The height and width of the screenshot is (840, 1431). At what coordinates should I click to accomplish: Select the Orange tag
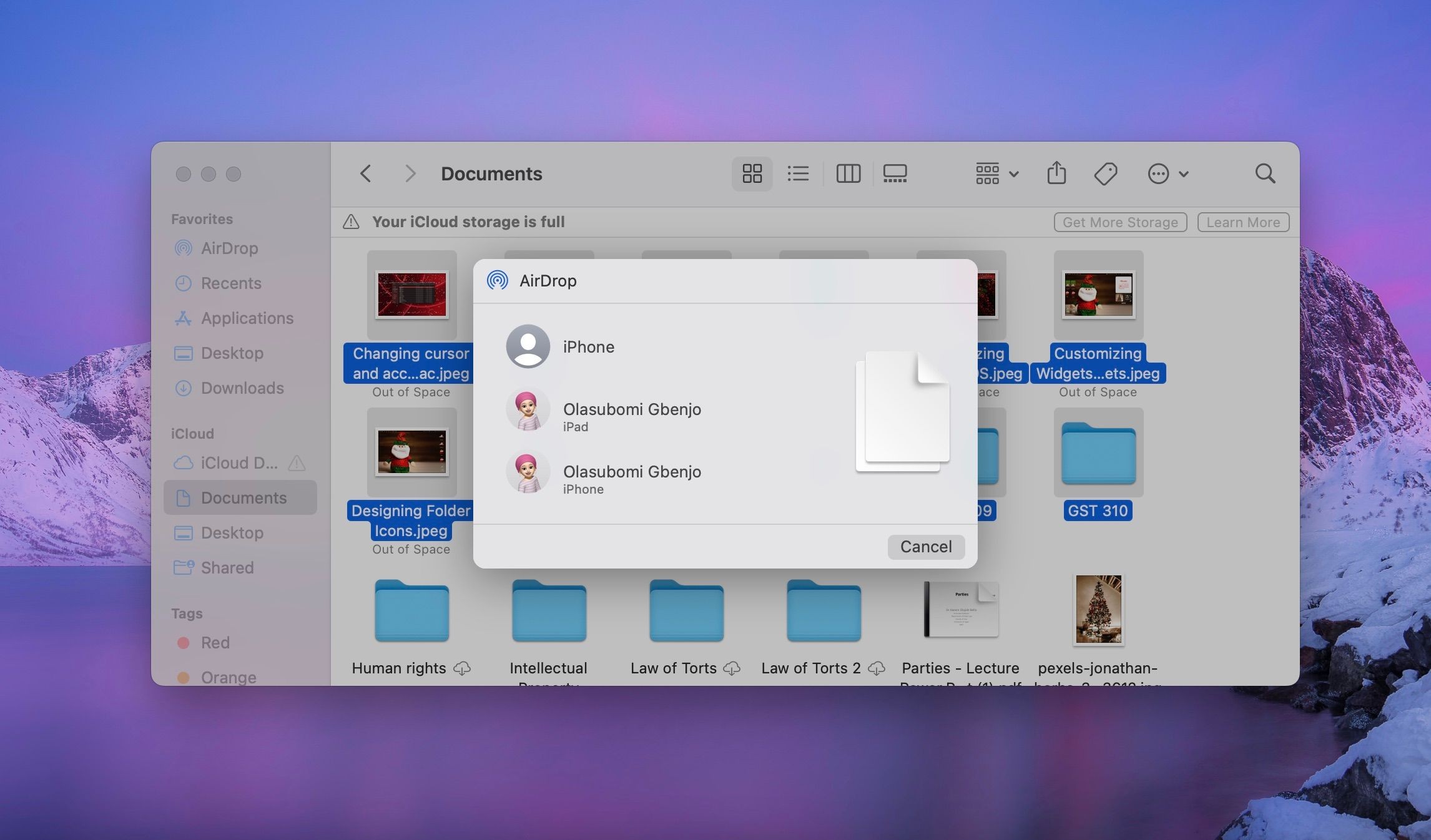coord(240,677)
